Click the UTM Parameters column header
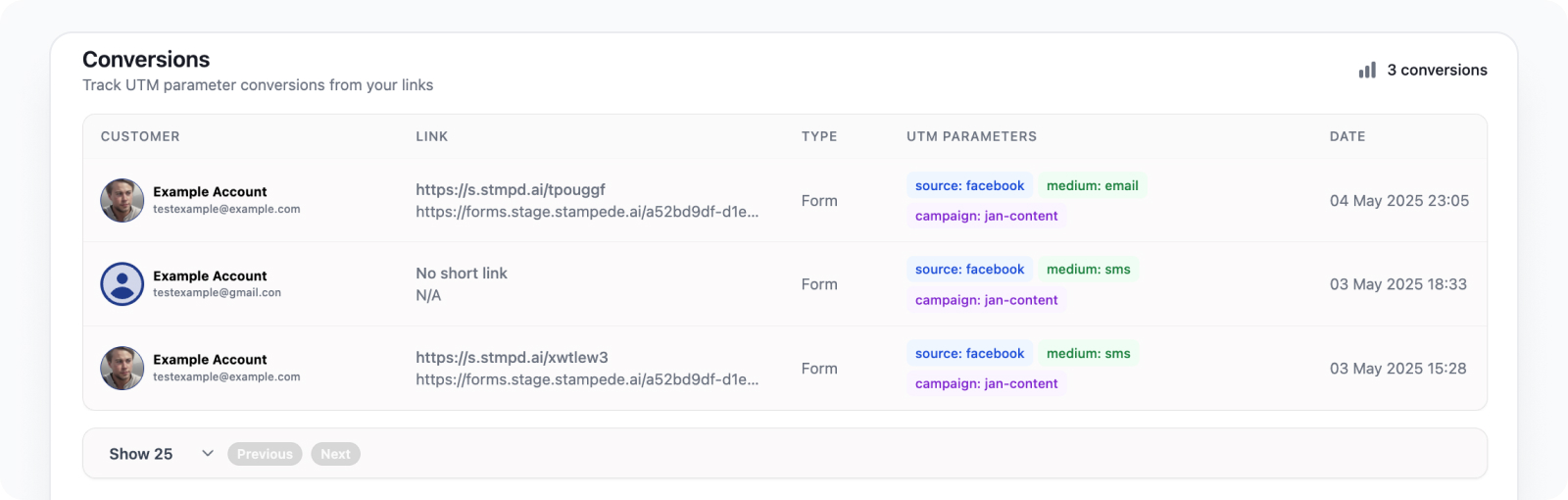The image size is (1568, 500). [971, 136]
